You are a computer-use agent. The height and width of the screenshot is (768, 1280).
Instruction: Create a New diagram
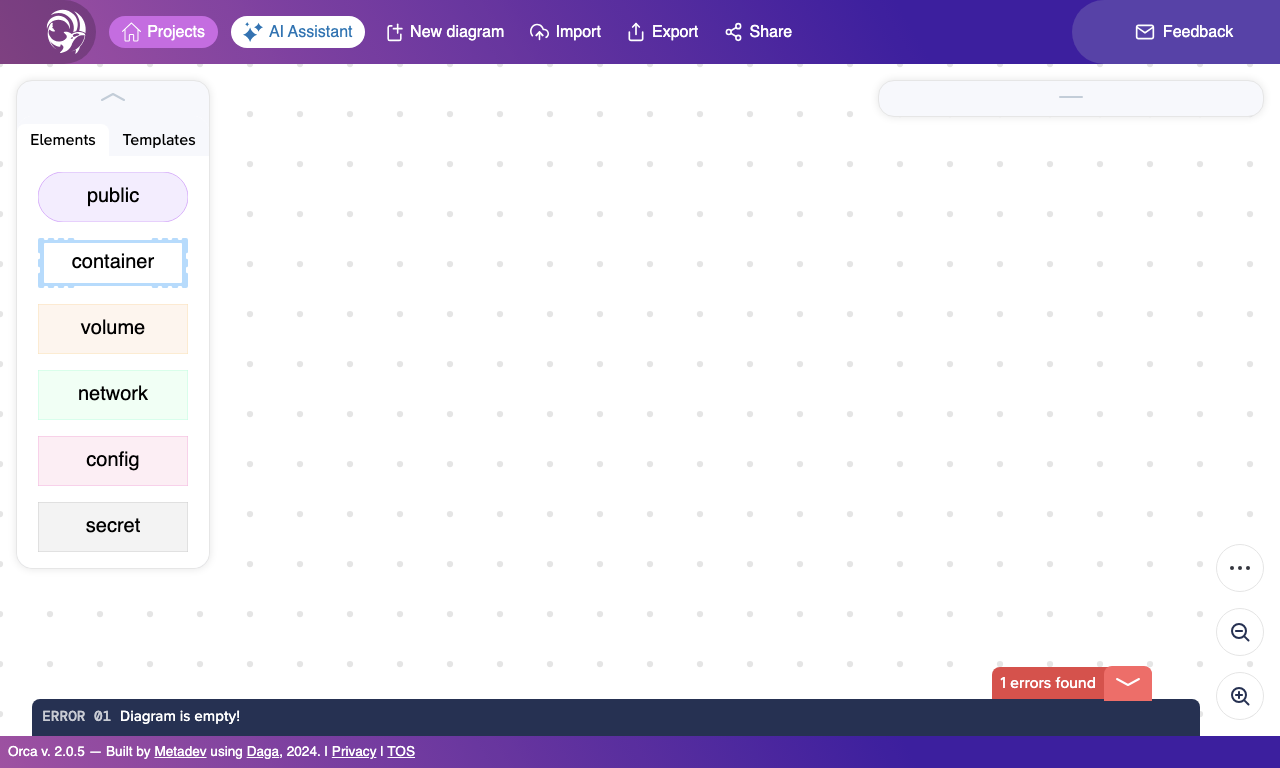(445, 32)
